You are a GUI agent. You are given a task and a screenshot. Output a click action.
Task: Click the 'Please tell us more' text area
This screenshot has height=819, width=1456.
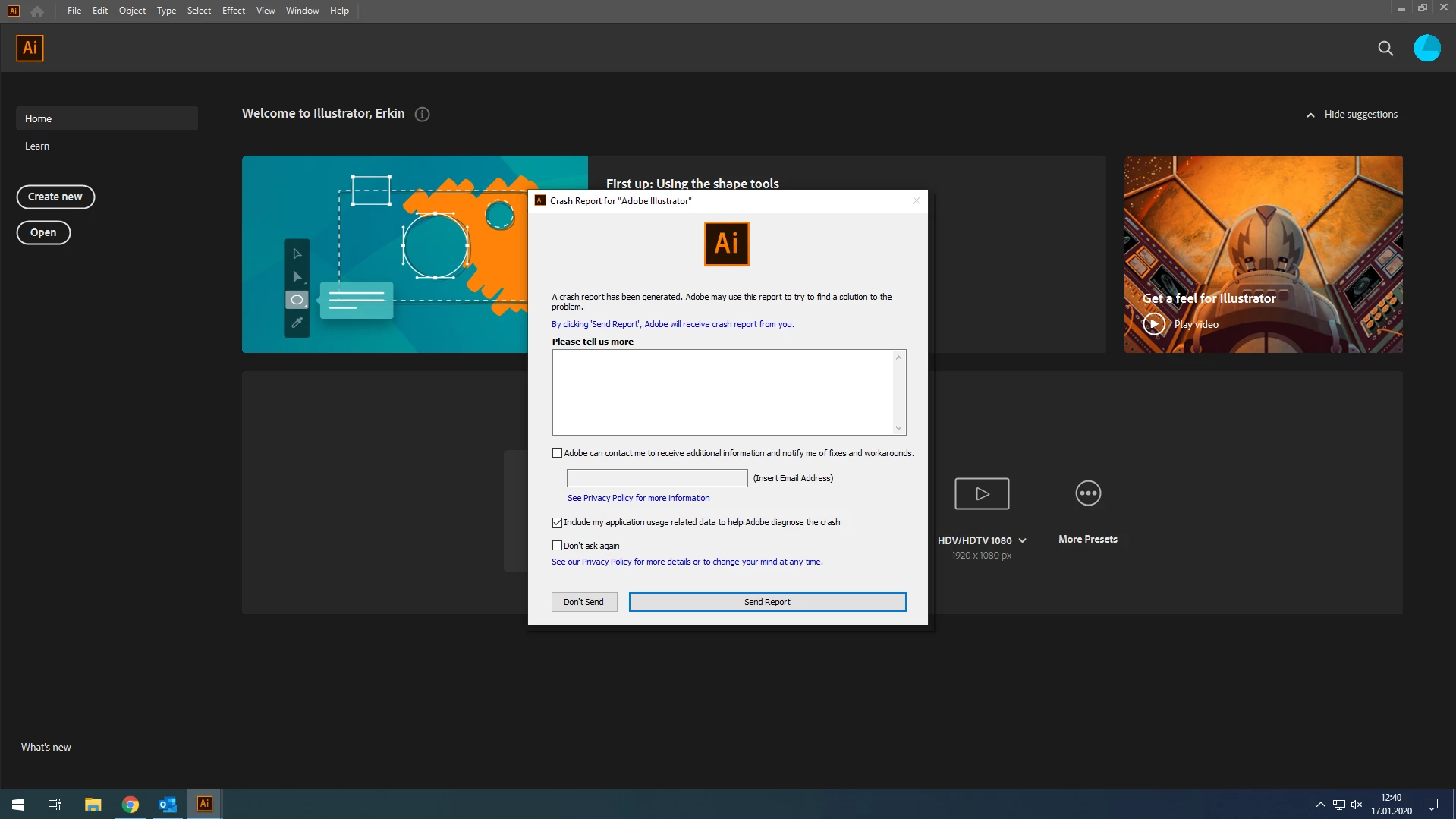point(723,392)
